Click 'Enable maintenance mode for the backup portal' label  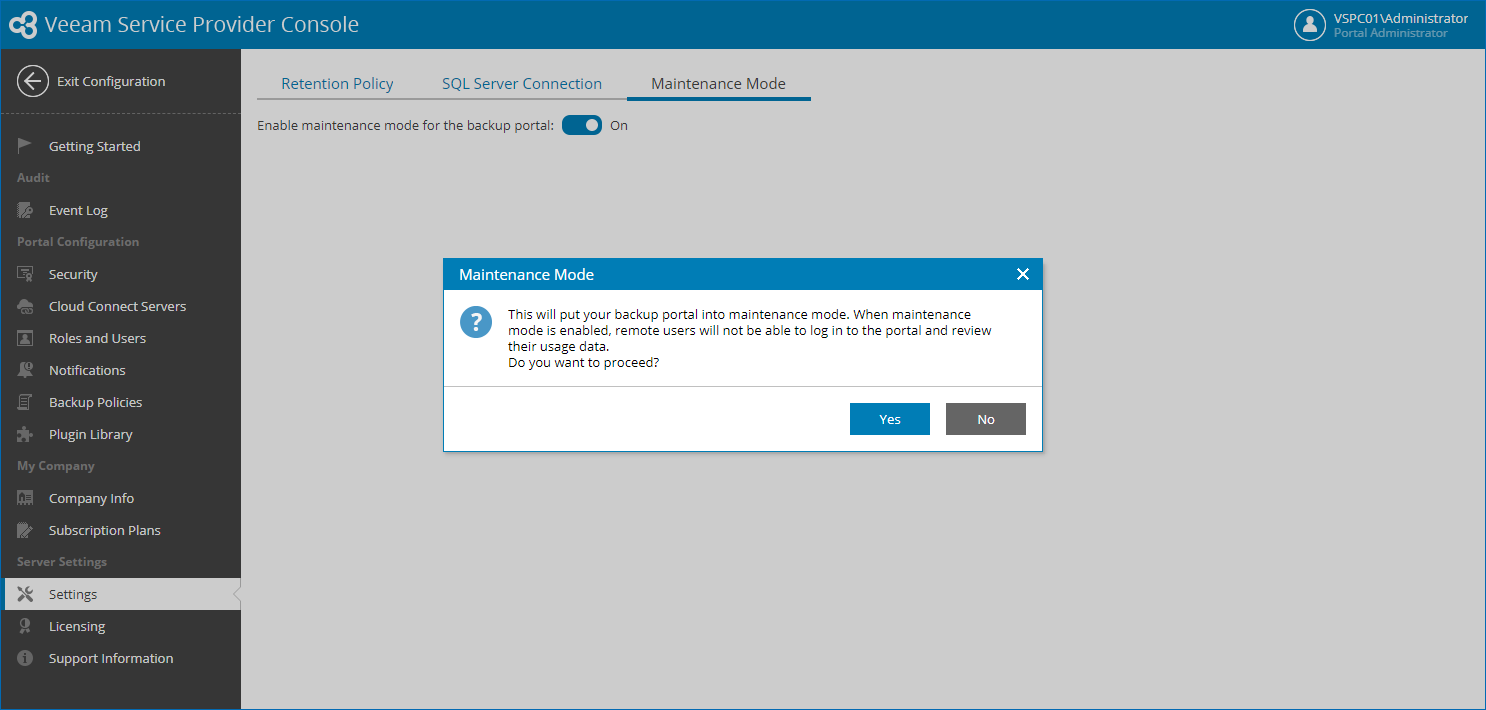tap(405, 126)
